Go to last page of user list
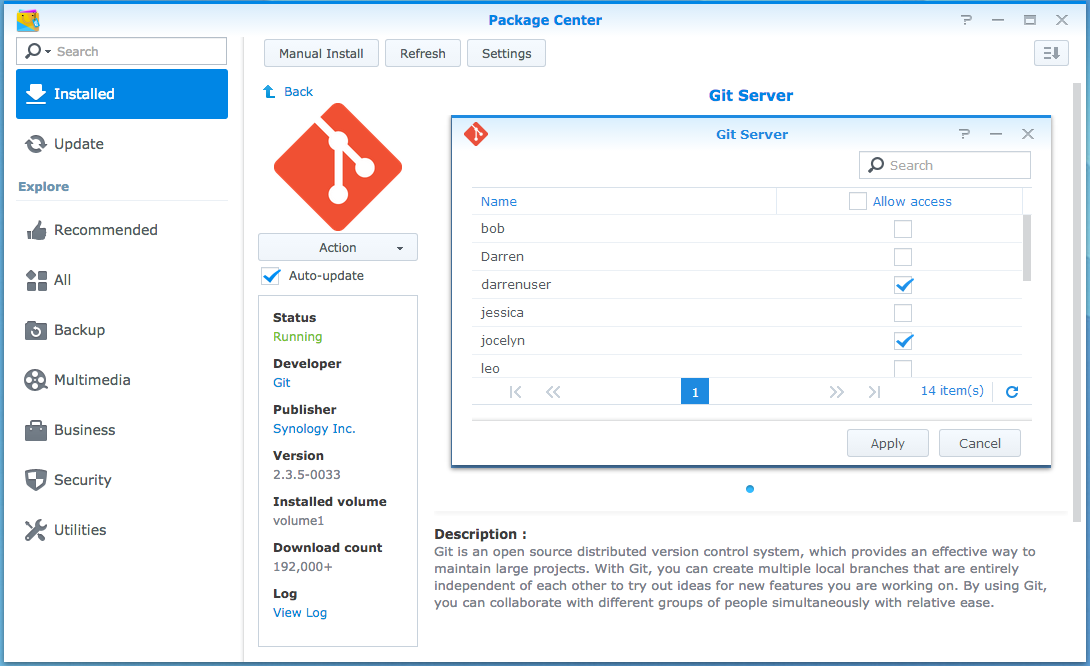 tap(875, 392)
